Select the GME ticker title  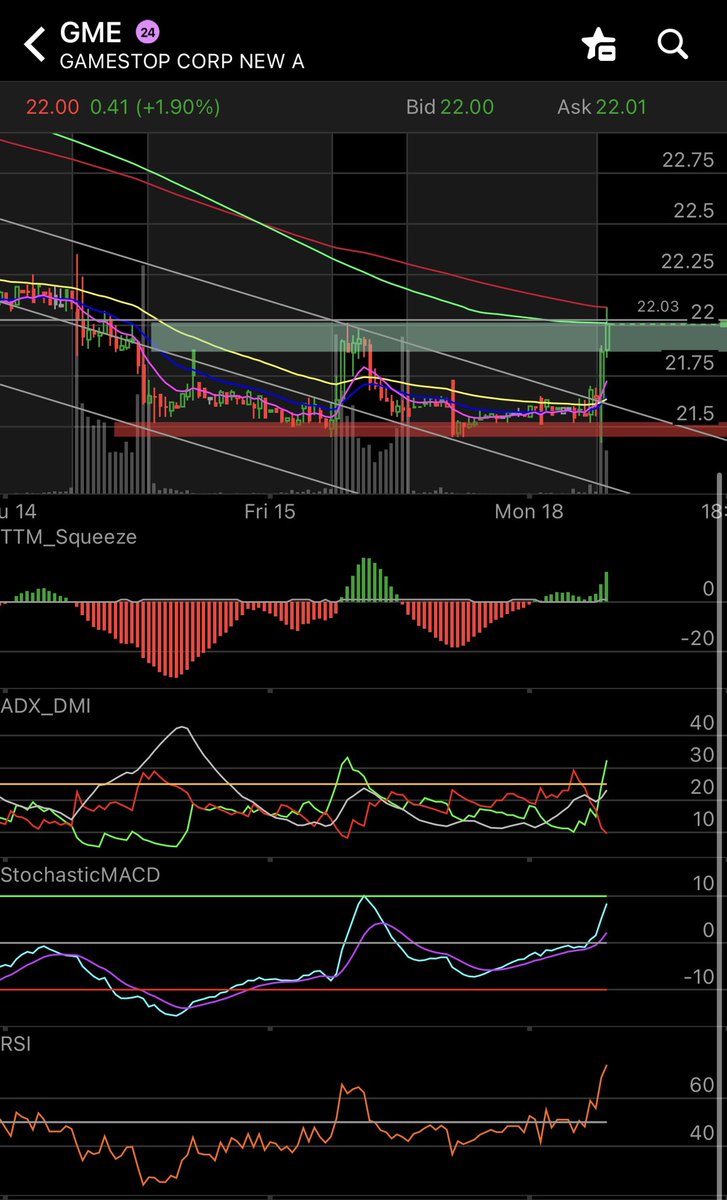pos(91,32)
